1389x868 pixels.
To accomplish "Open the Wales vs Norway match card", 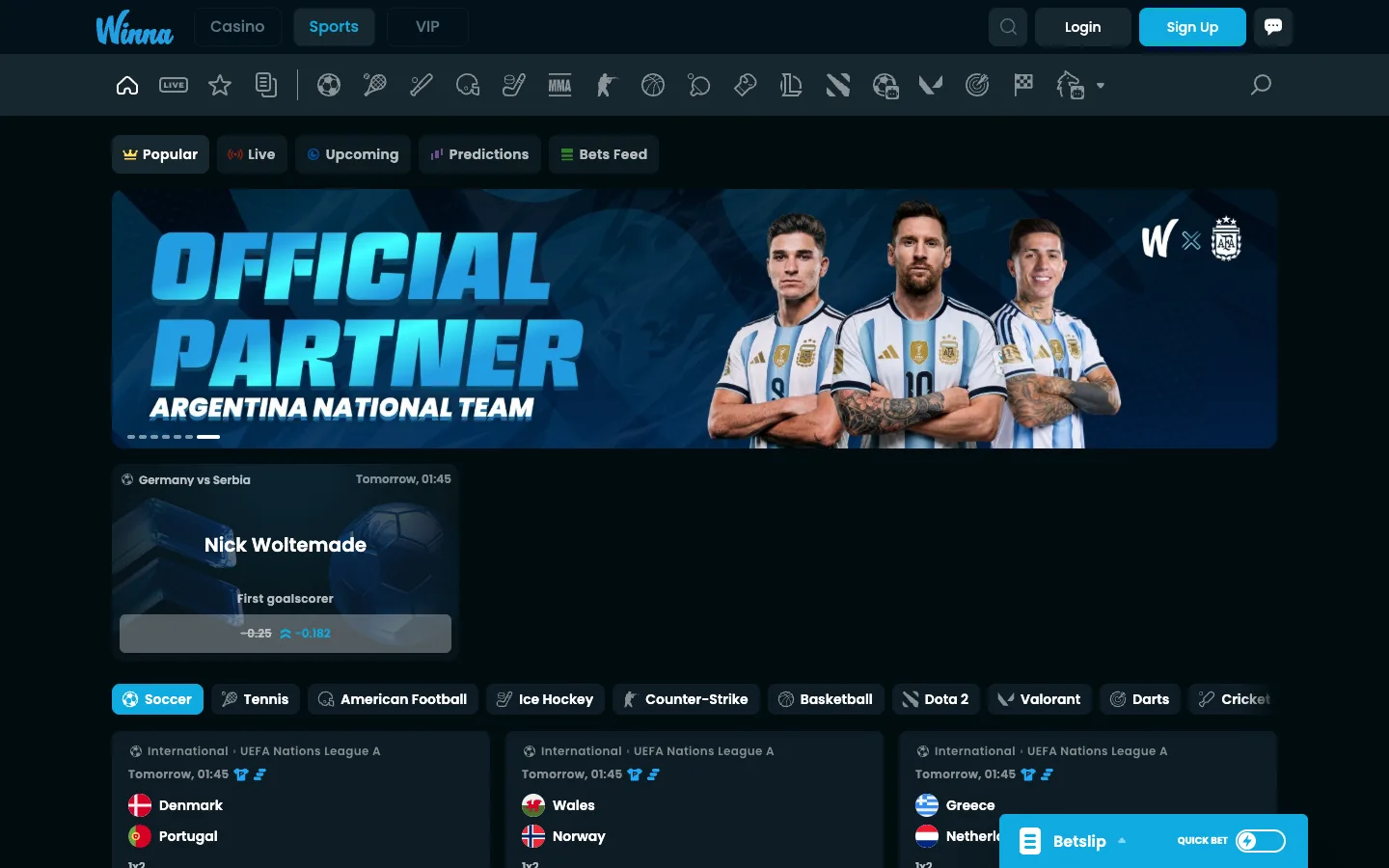I will click(x=694, y=800).
